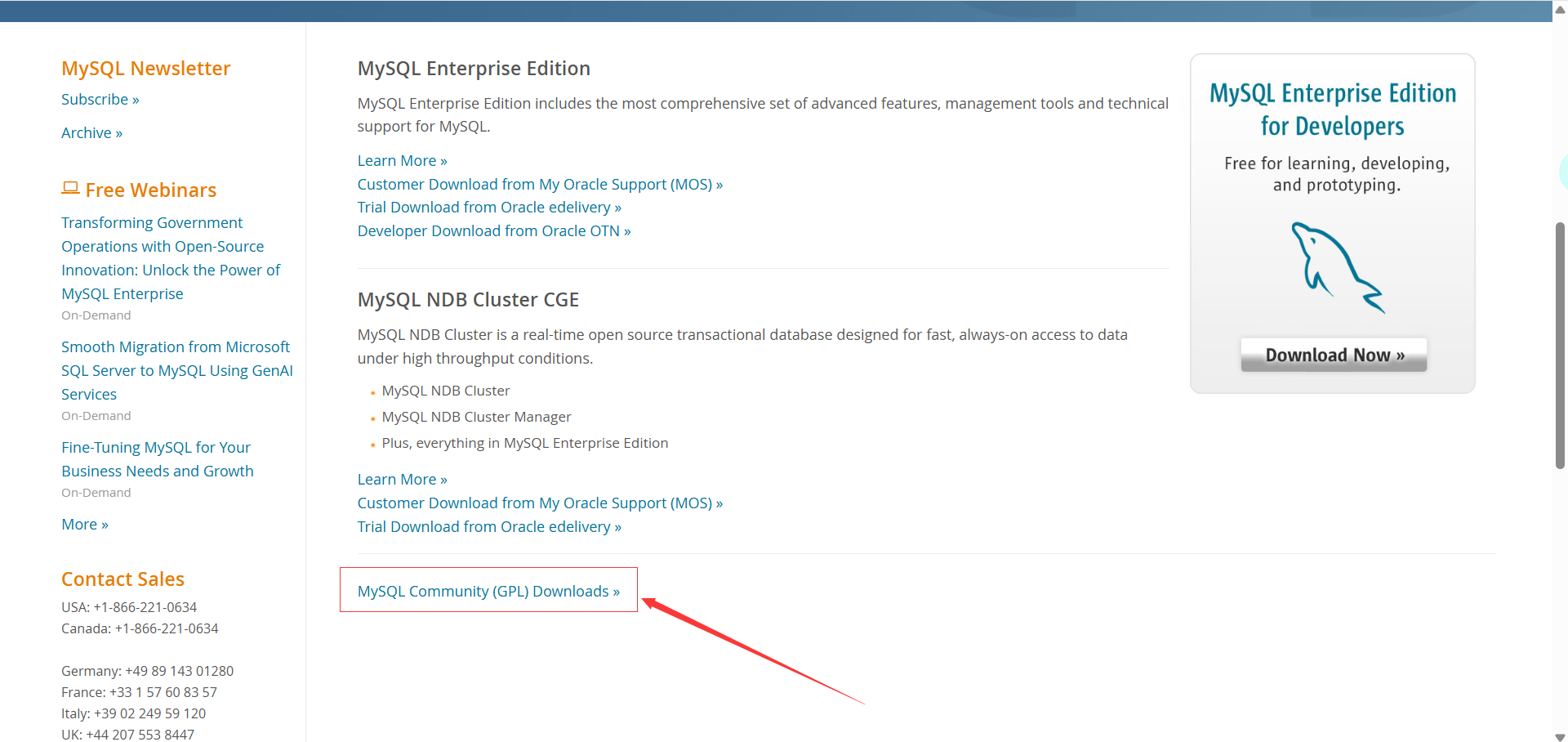This screenshot has width=1568, height=742.
Task: Click 'Free for learning, developing, and prototyping' text
Action: 1337,174
